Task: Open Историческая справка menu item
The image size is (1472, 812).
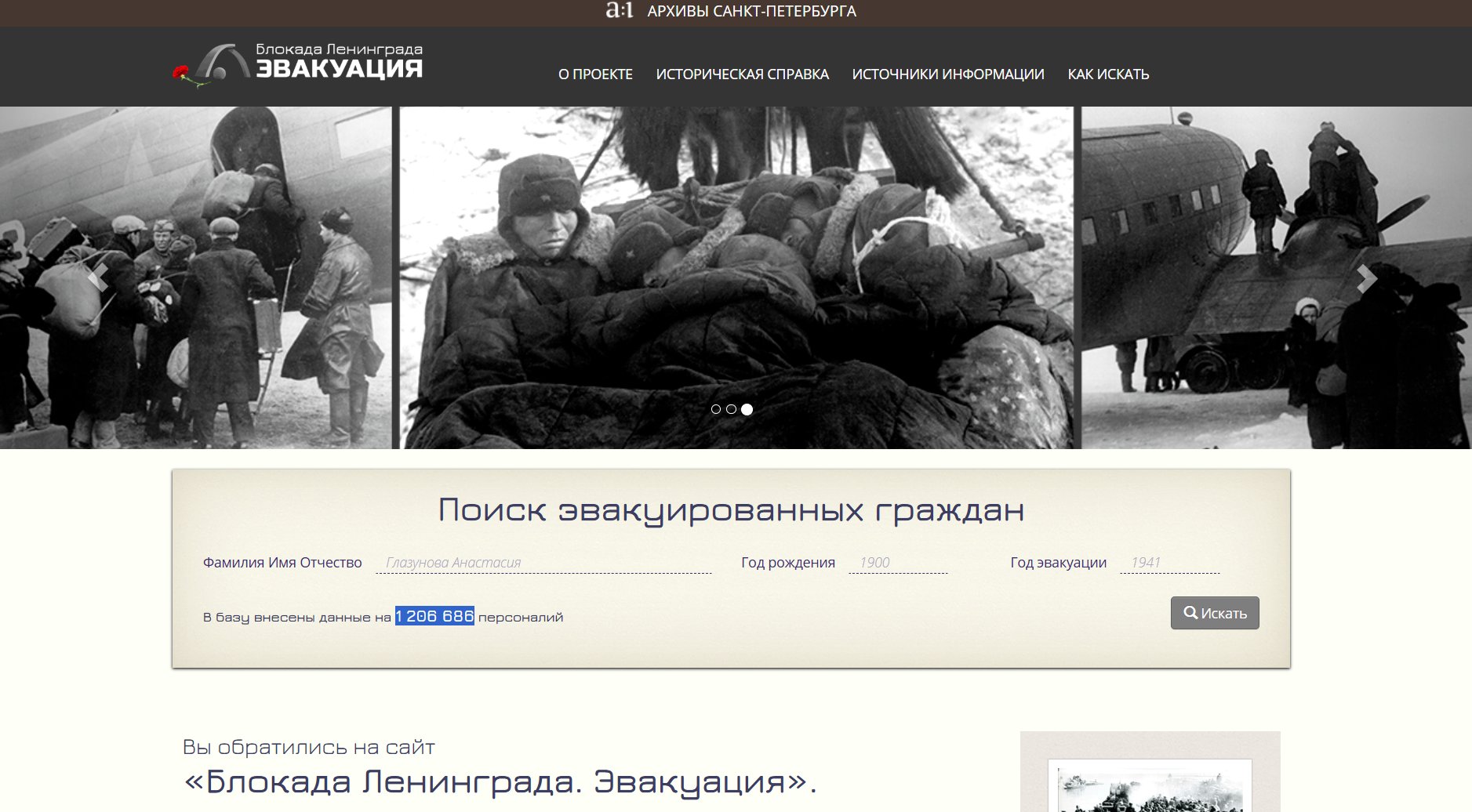Action: tap(742, 74)
